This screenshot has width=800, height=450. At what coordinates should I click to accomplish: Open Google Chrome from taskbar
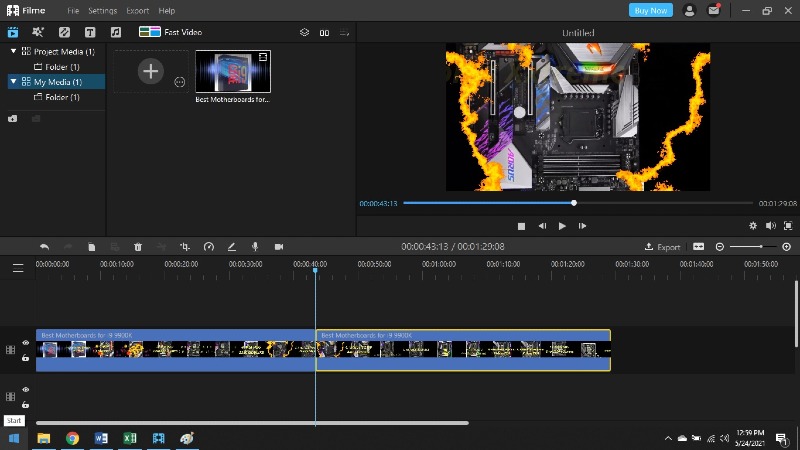pyautogui.click(x=72, y=438)
